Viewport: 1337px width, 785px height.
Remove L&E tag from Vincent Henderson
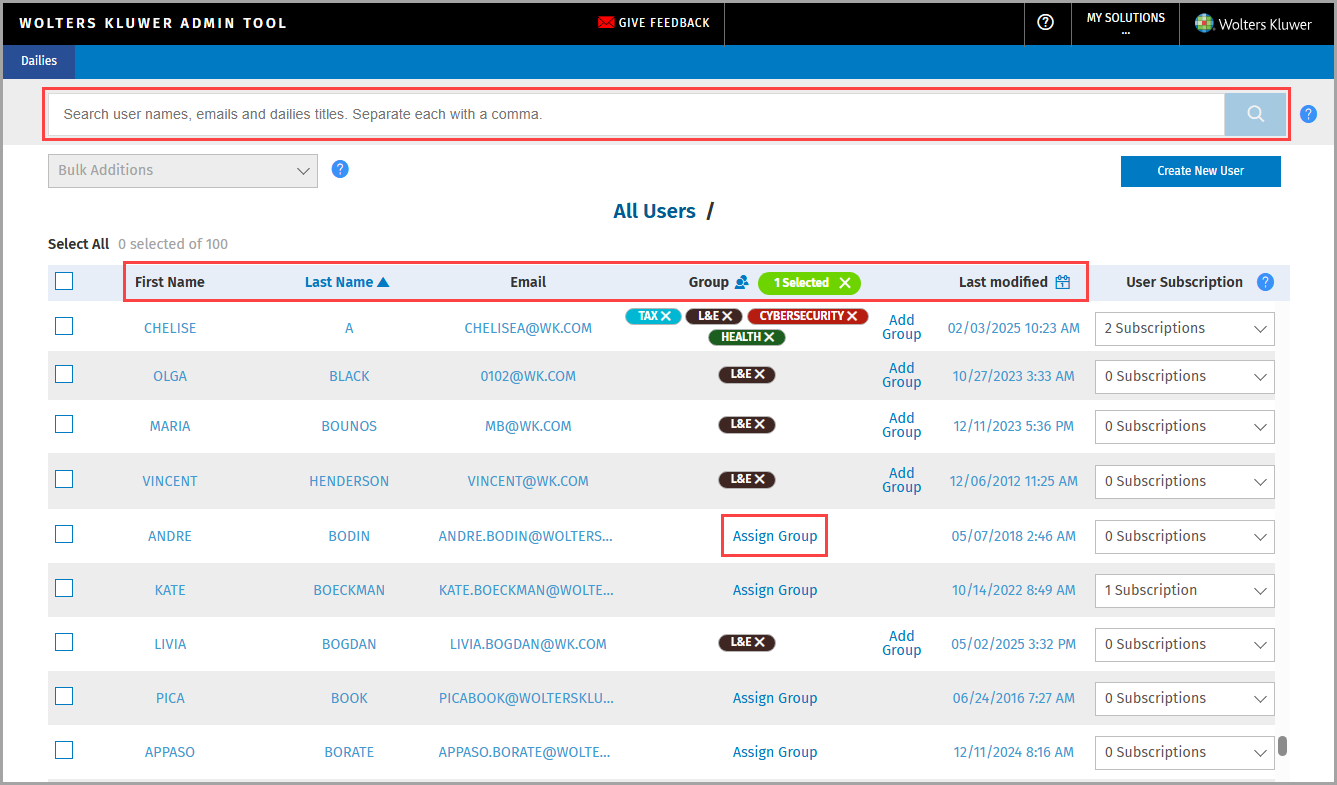coord(760,479)
